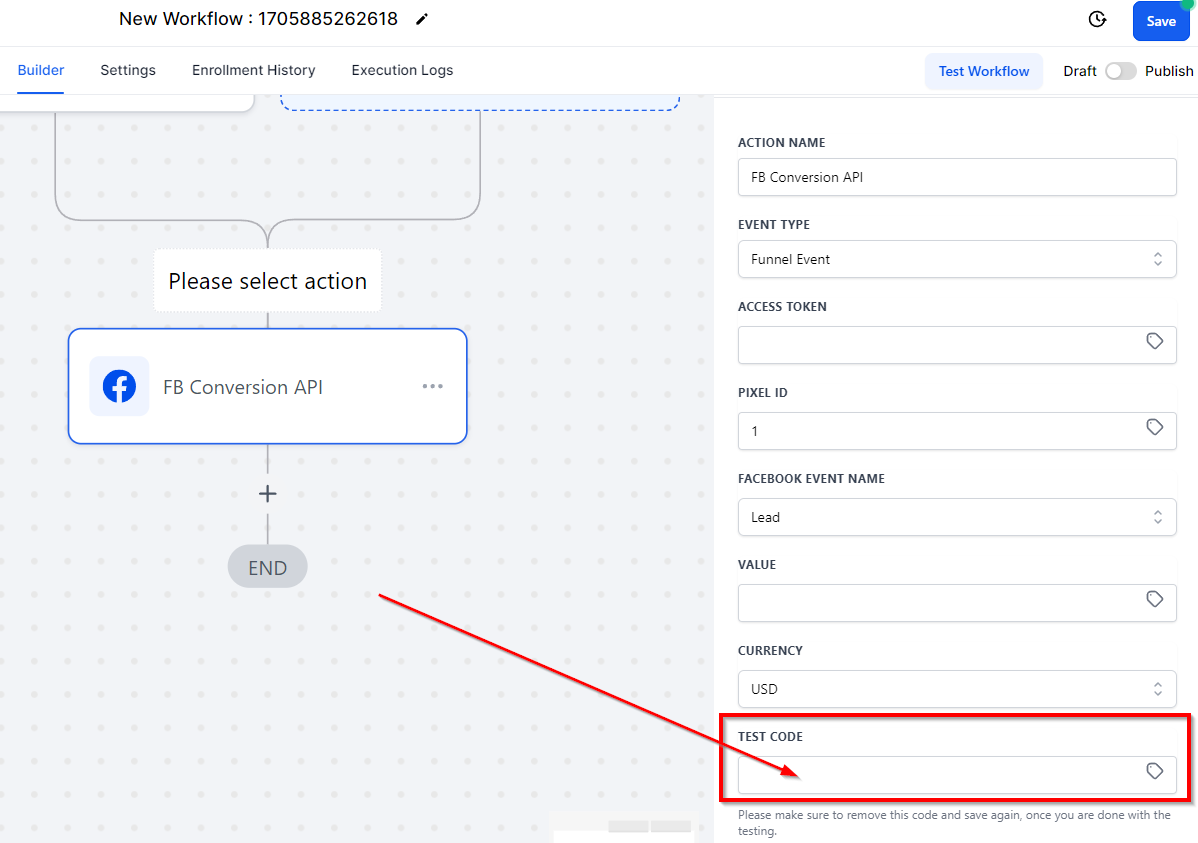
Task: Click into the Action Name input field
Action: coord(957,177)
